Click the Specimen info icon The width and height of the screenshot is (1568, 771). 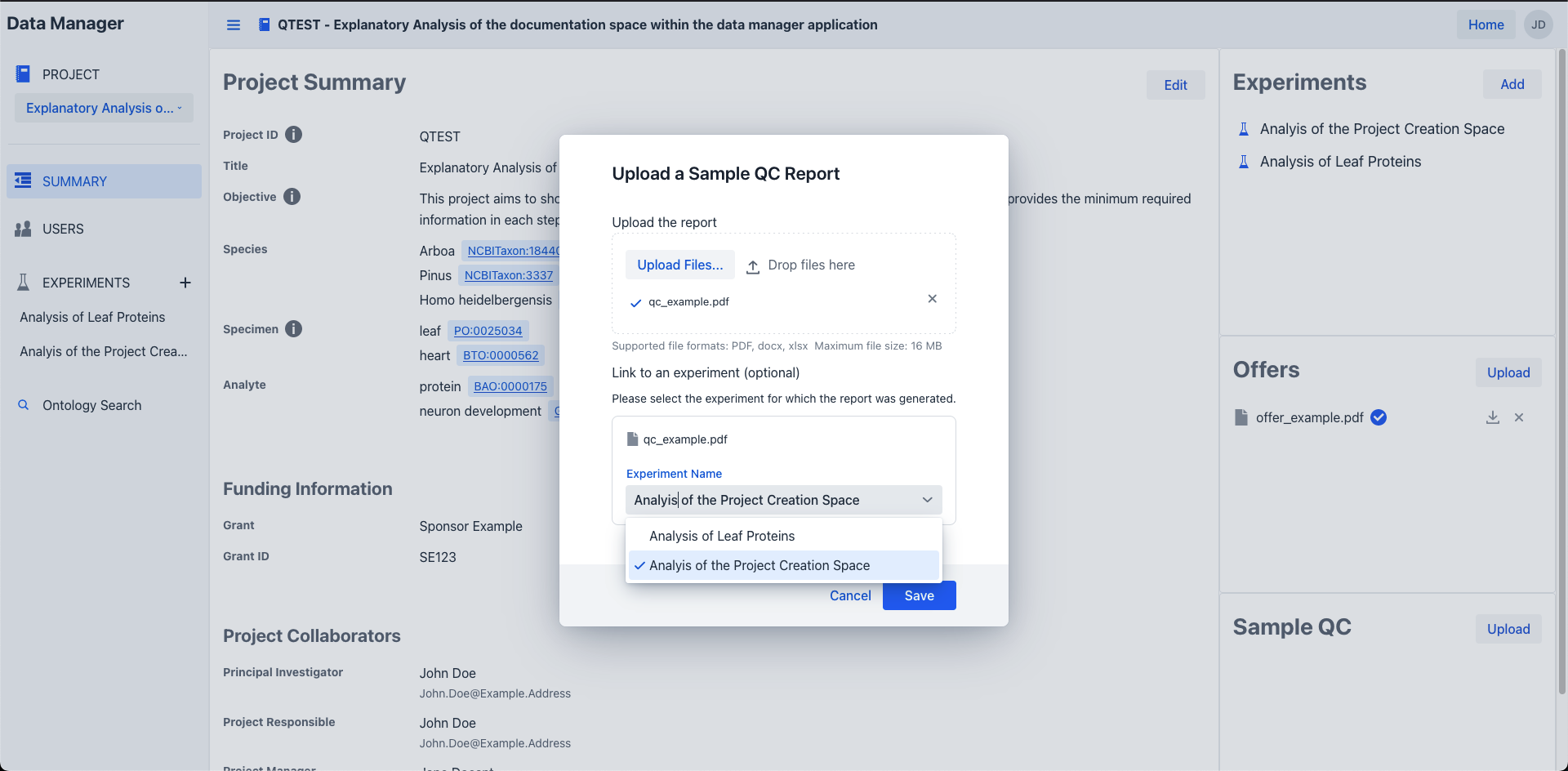[294, 329]
